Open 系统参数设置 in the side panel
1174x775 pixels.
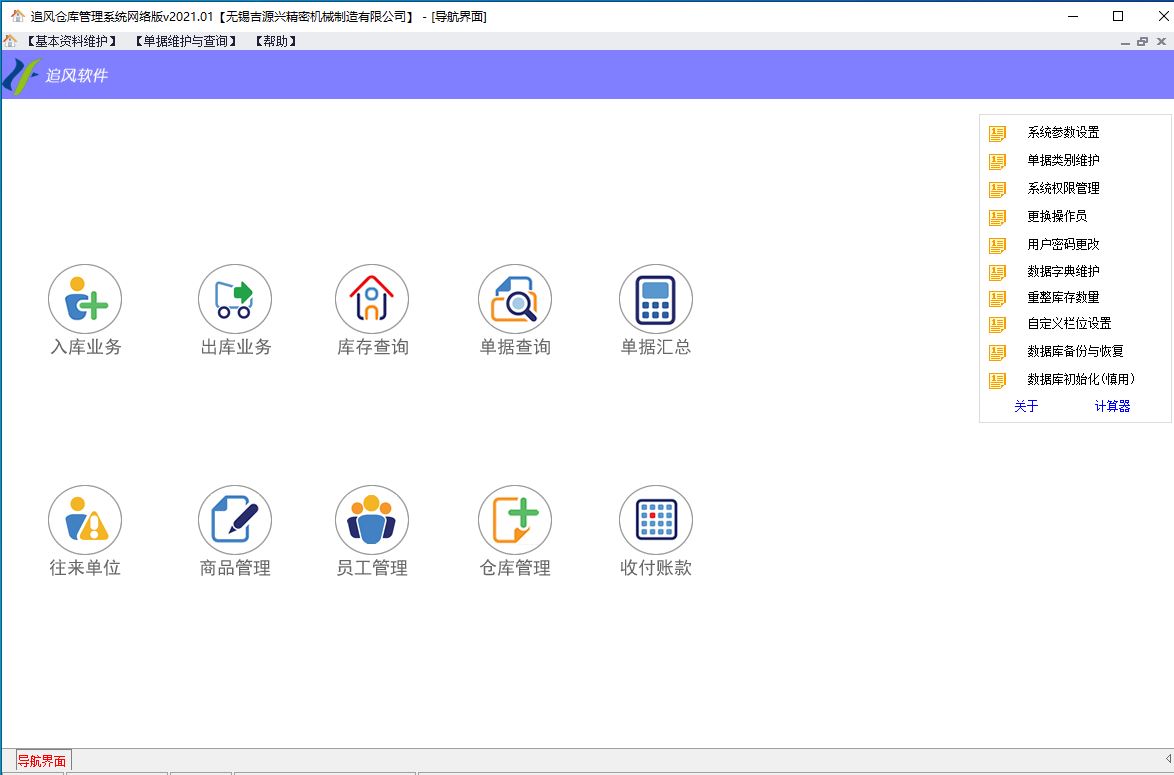tap(1063, 133)
